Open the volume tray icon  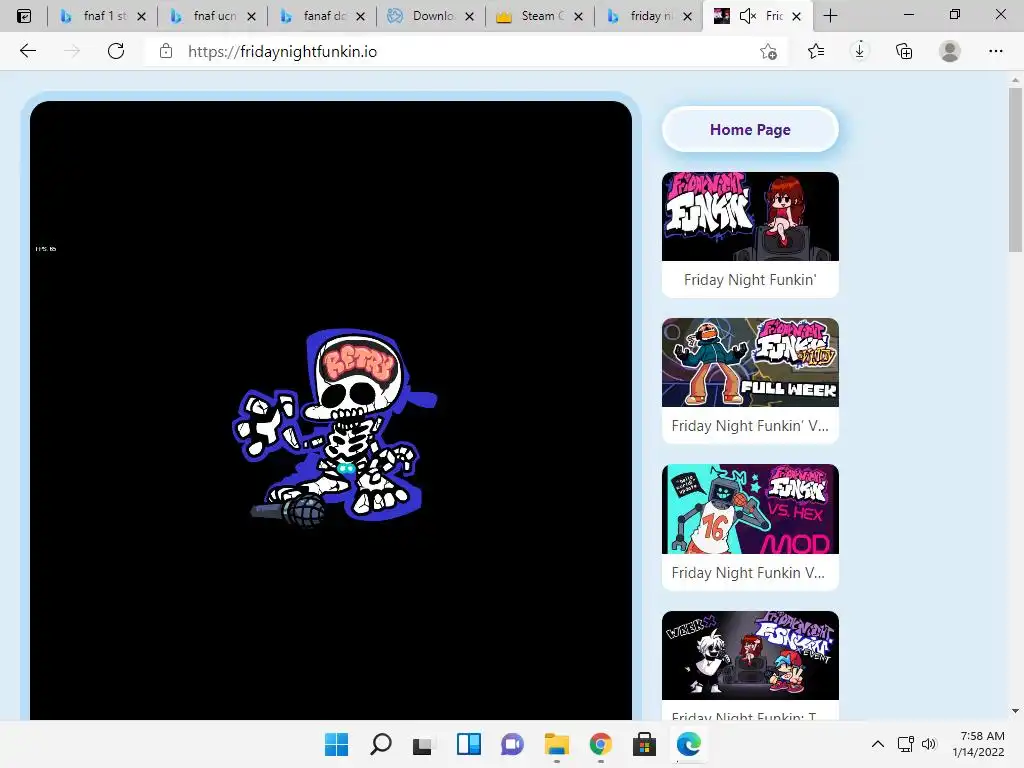coord(929,744)
